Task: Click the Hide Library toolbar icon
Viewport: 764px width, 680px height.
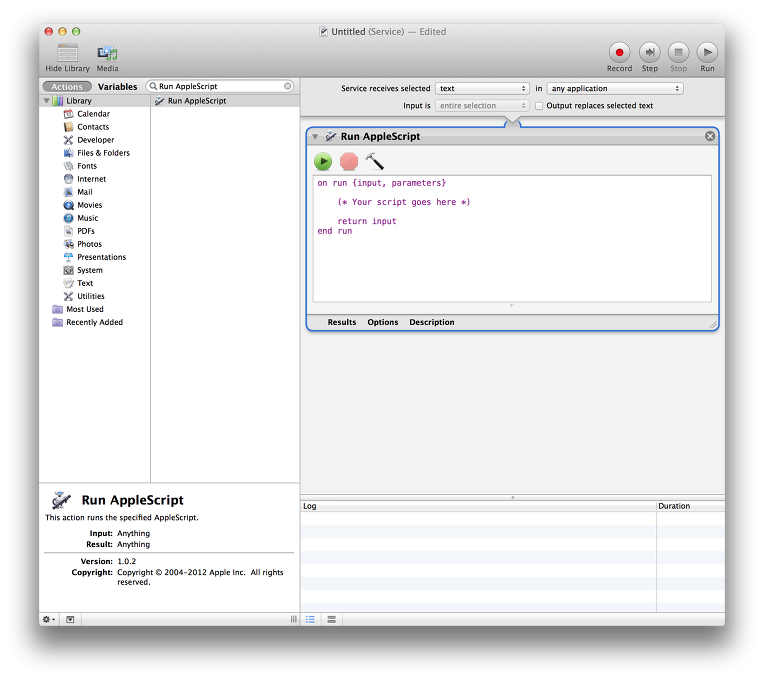Action: coord(68,53)
